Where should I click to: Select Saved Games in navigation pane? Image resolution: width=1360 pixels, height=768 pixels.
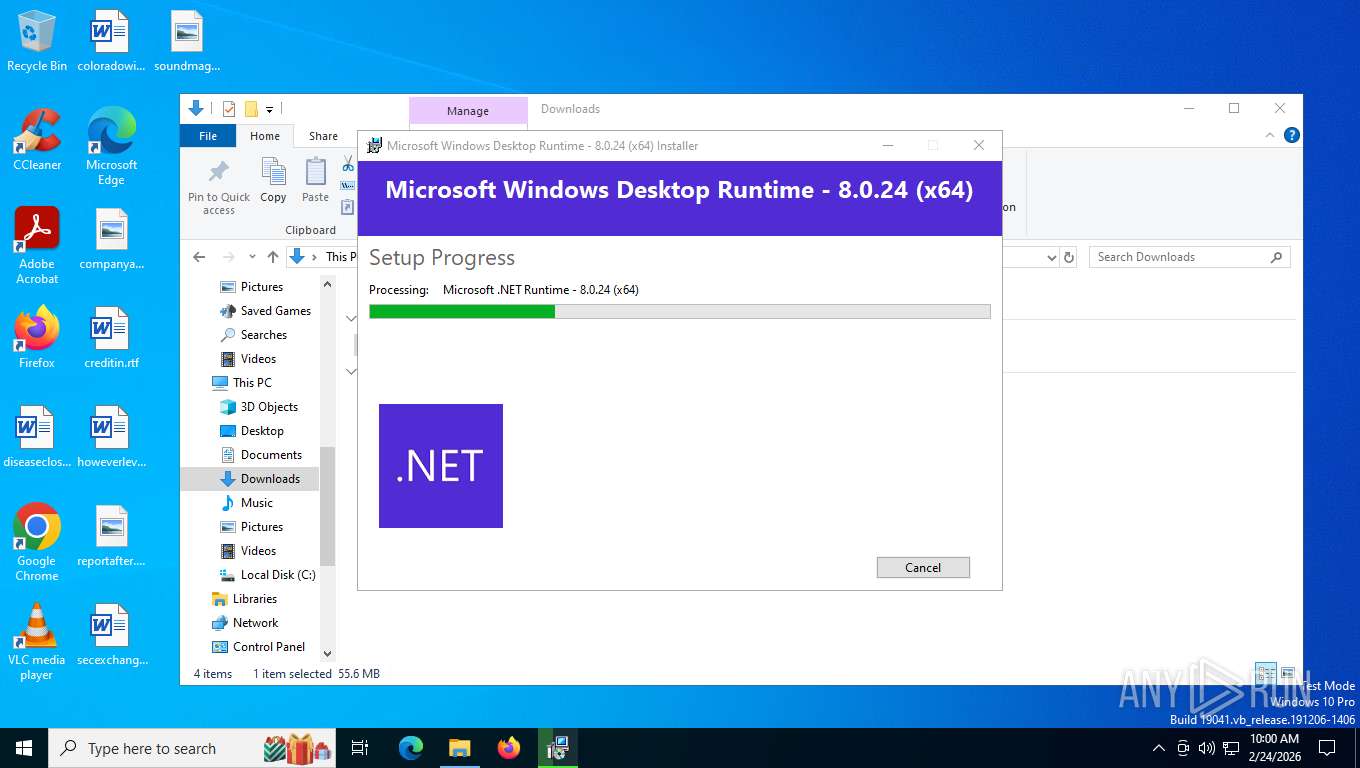(266, 311)
